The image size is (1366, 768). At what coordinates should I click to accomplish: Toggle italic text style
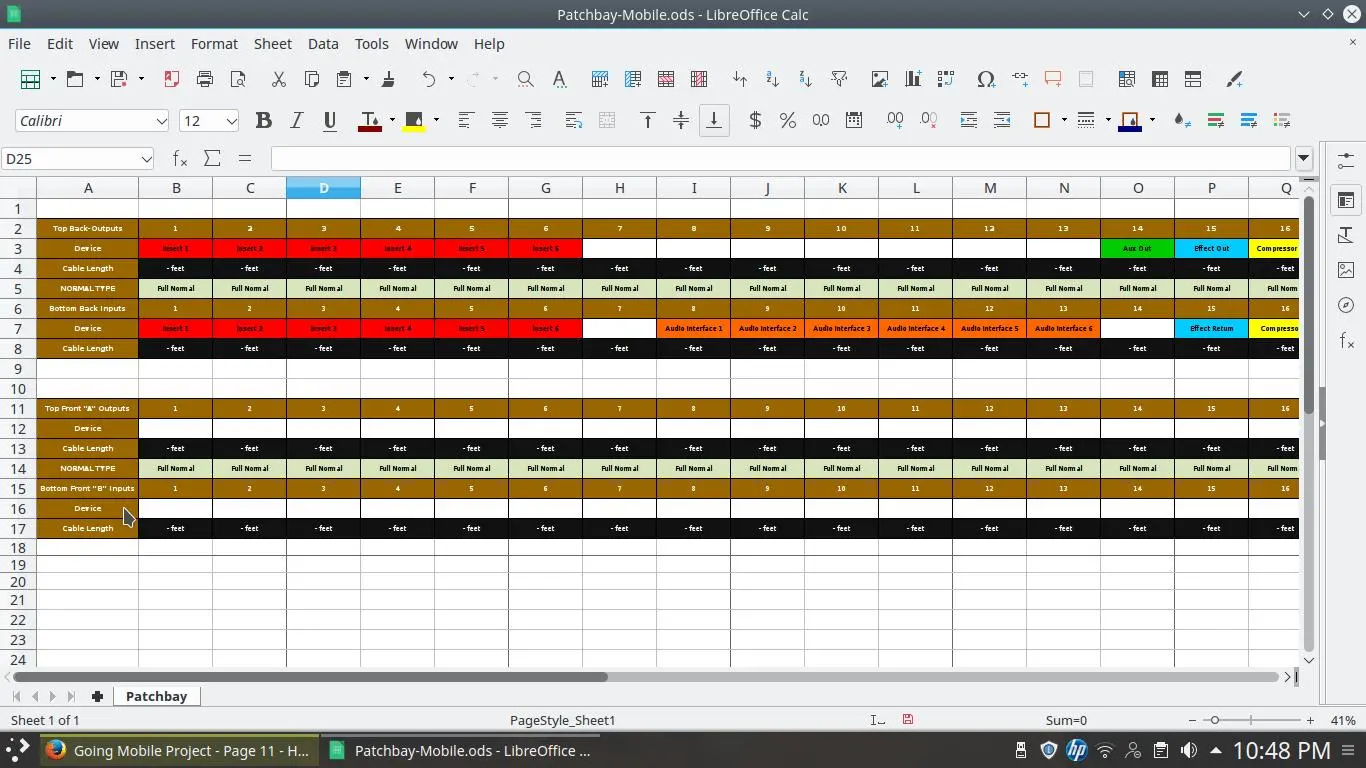pyautogui.click(x=296, y=120)
